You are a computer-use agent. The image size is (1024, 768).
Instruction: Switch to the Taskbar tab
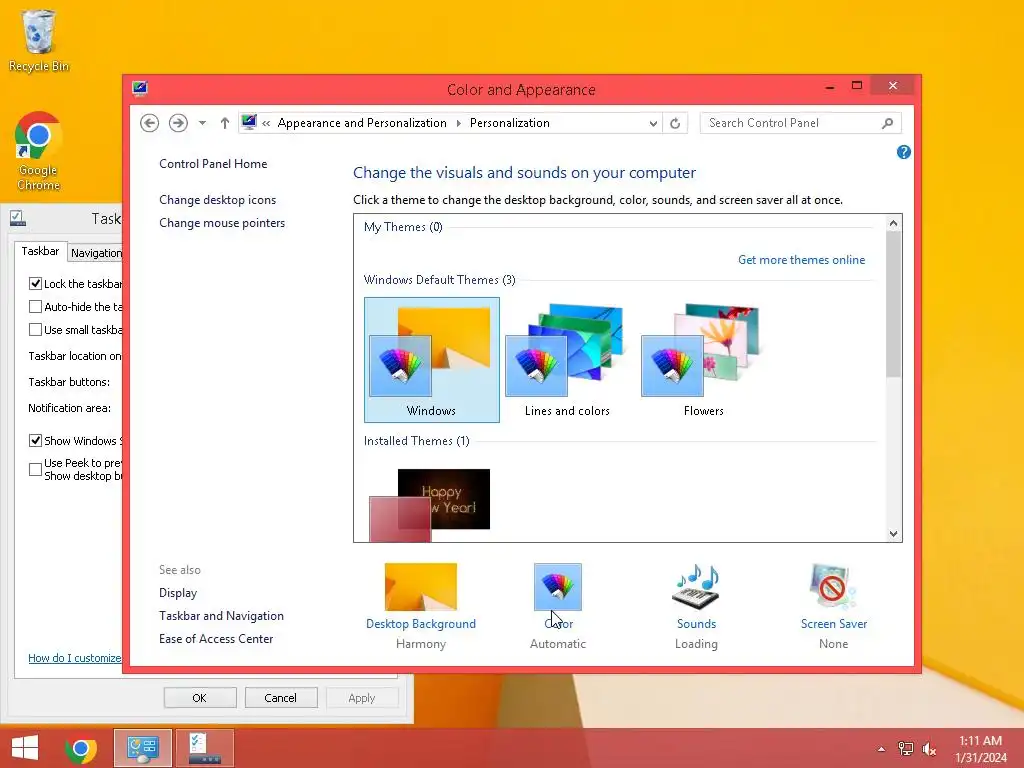40,251
